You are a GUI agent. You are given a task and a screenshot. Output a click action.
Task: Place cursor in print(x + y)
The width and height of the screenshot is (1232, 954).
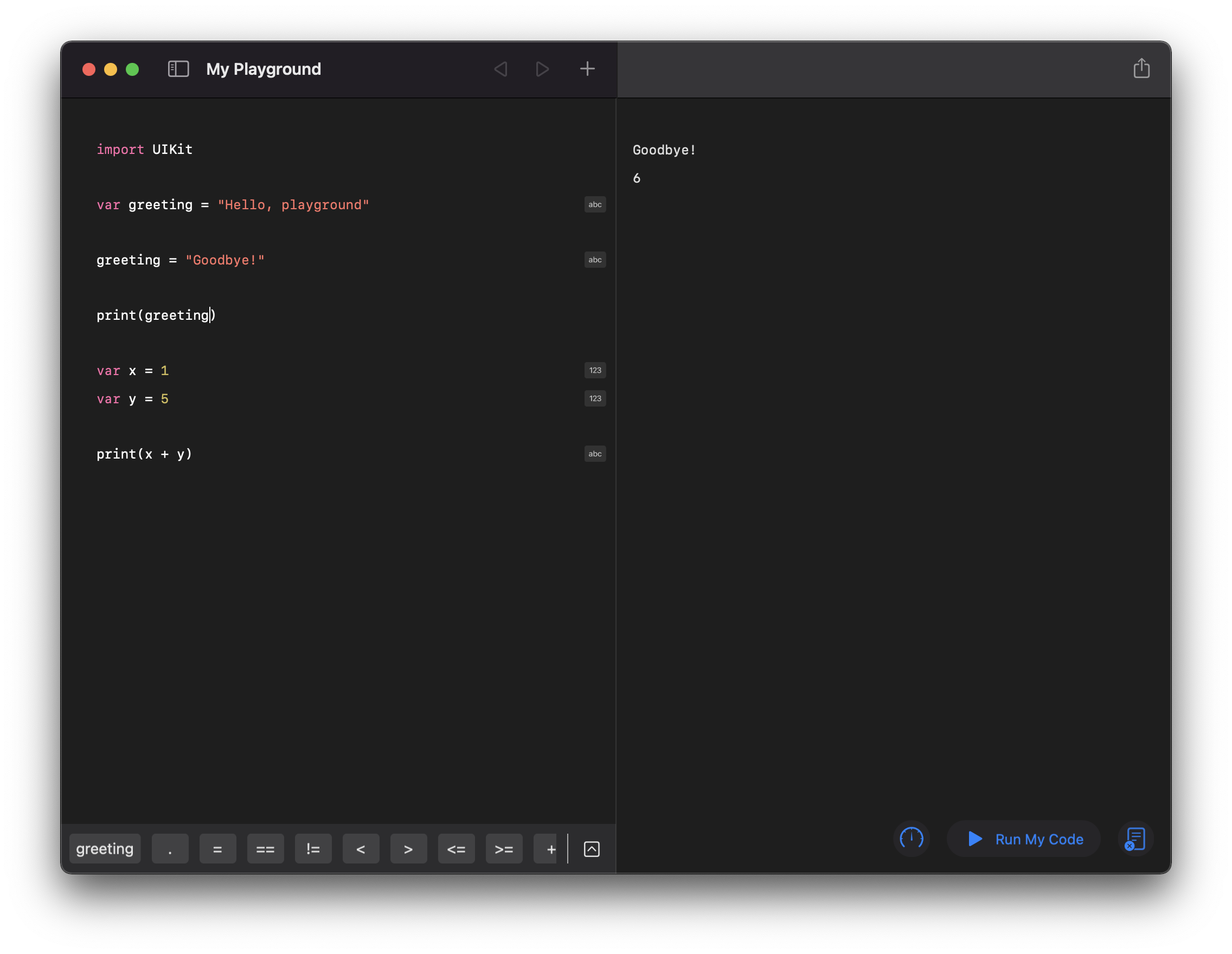pos(144,454)
